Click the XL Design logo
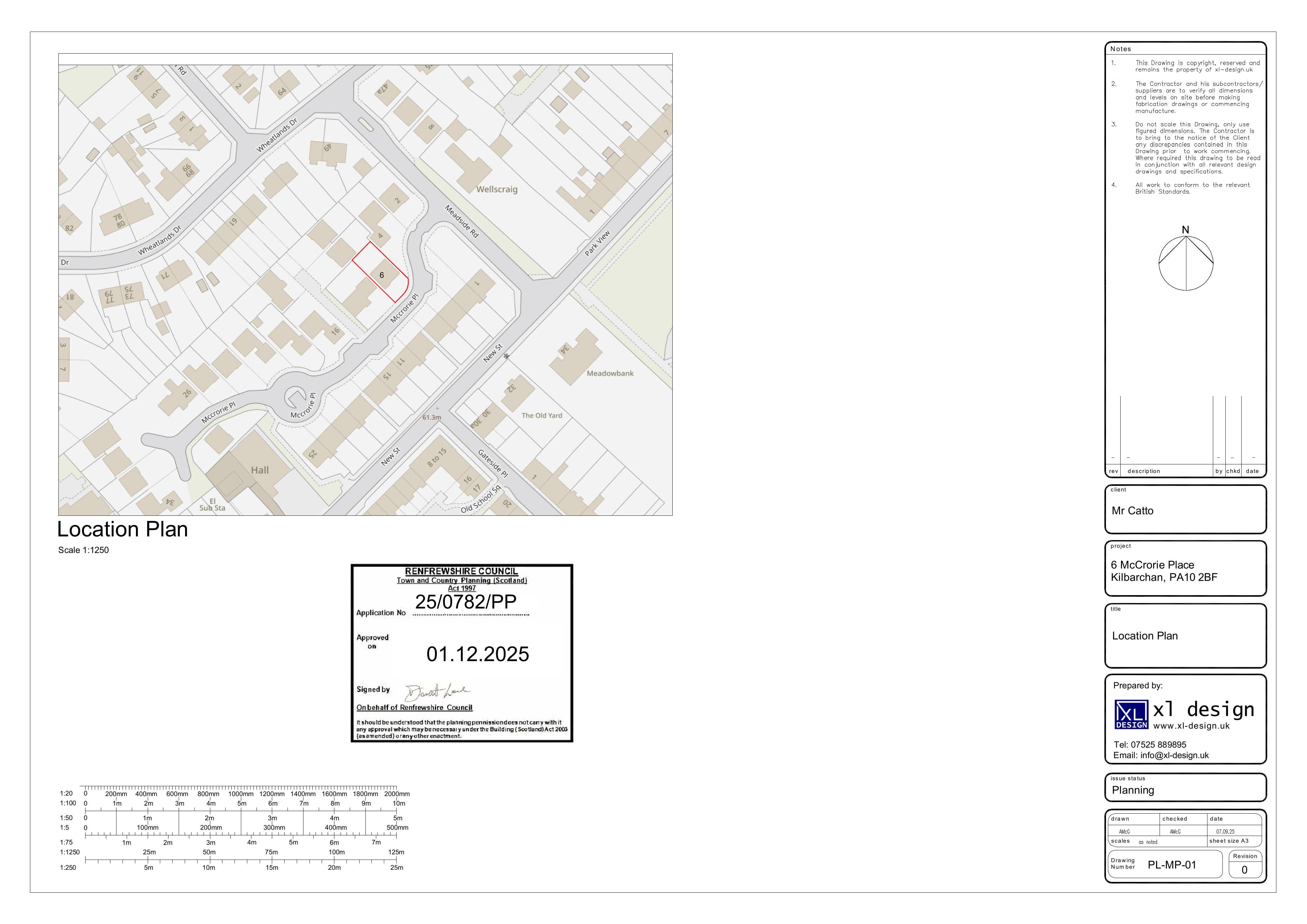1307x924 pixels. 1131,715
